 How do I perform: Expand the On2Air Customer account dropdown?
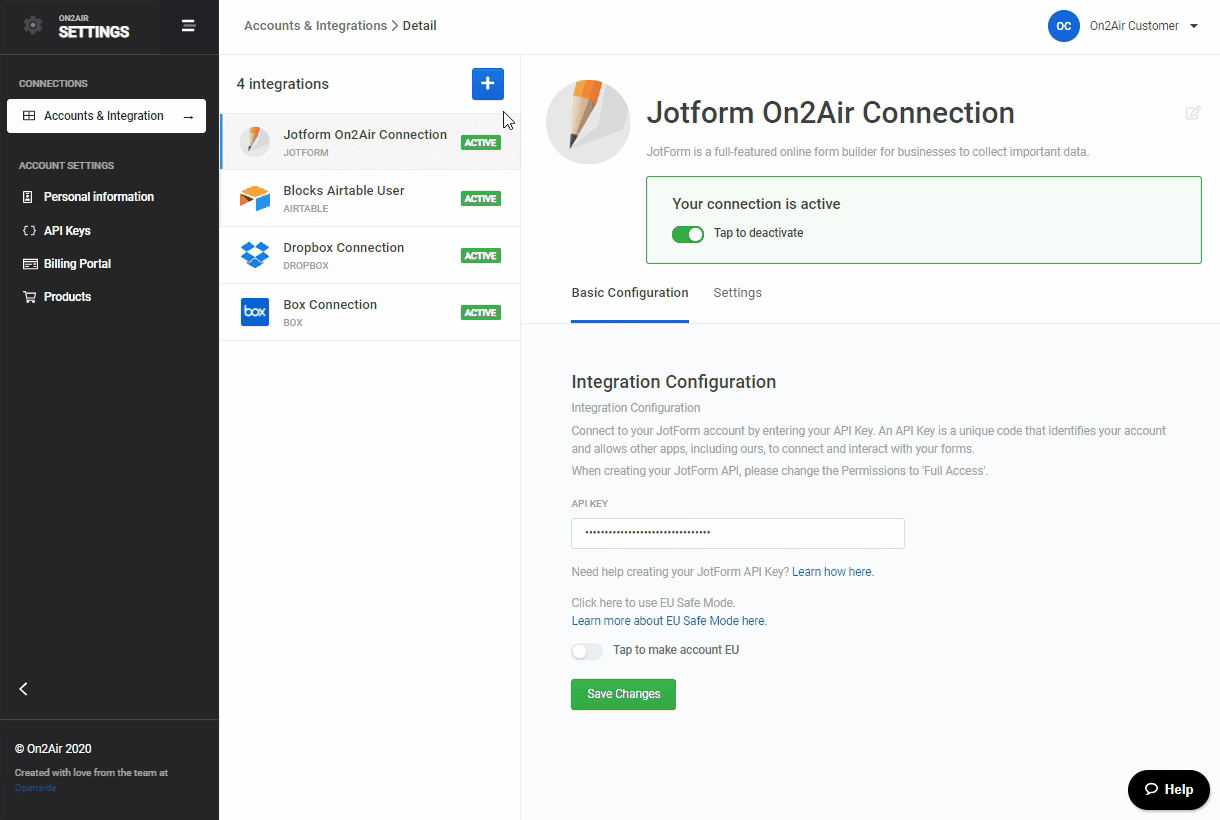click(x=1194, y=27)
